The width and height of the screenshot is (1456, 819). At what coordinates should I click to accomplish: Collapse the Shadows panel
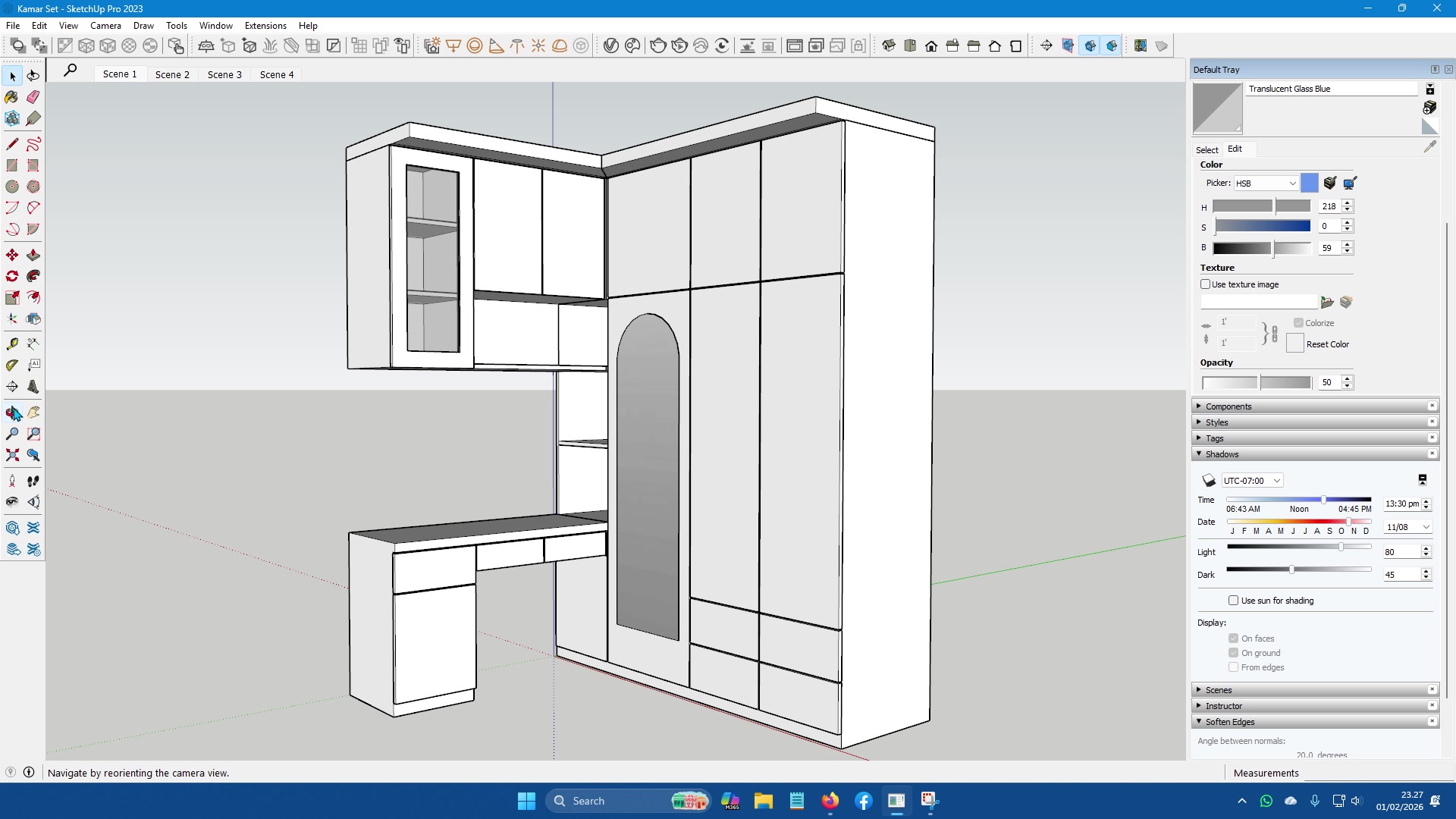click(x=1315, y=454)
